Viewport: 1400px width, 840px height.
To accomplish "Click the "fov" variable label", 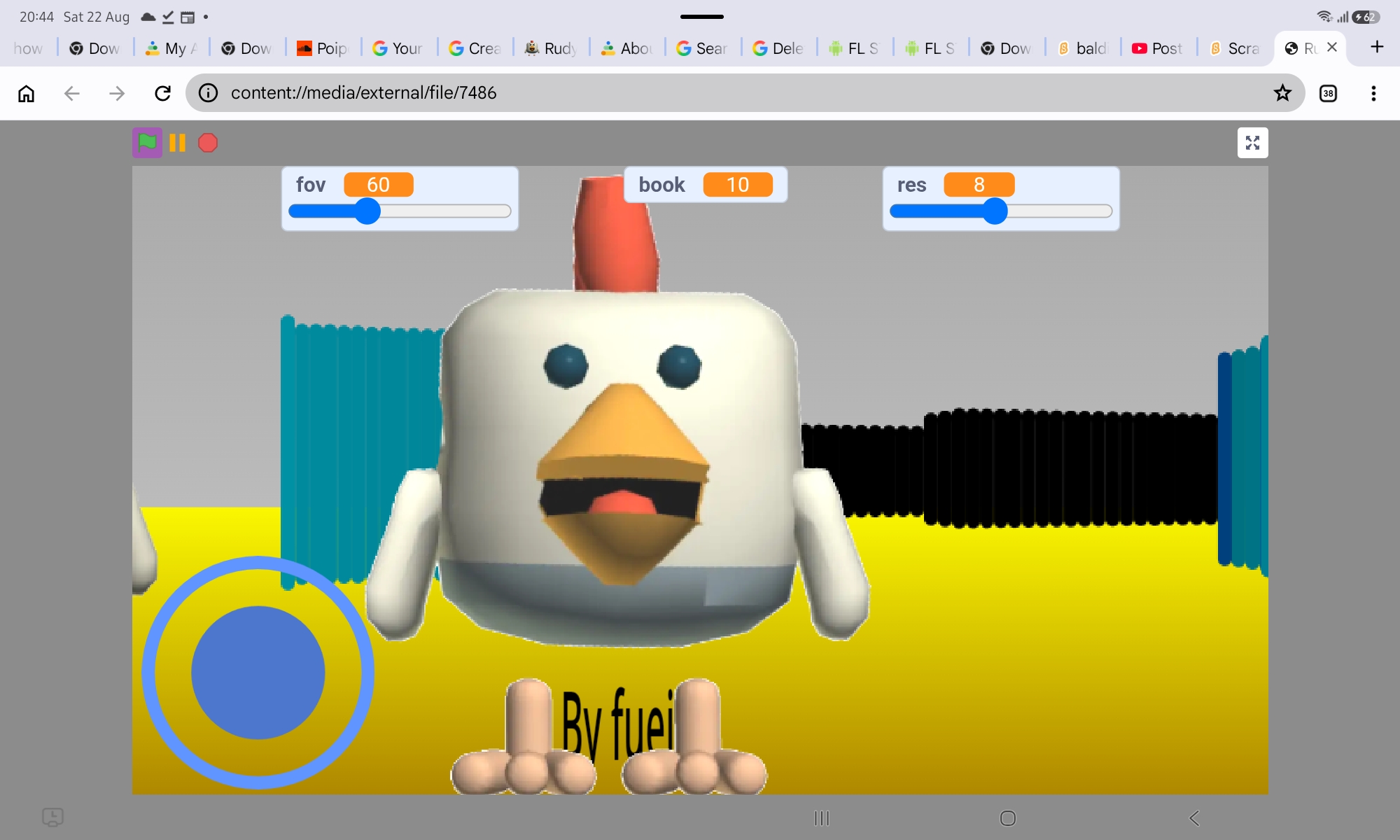I will point(311,185).
